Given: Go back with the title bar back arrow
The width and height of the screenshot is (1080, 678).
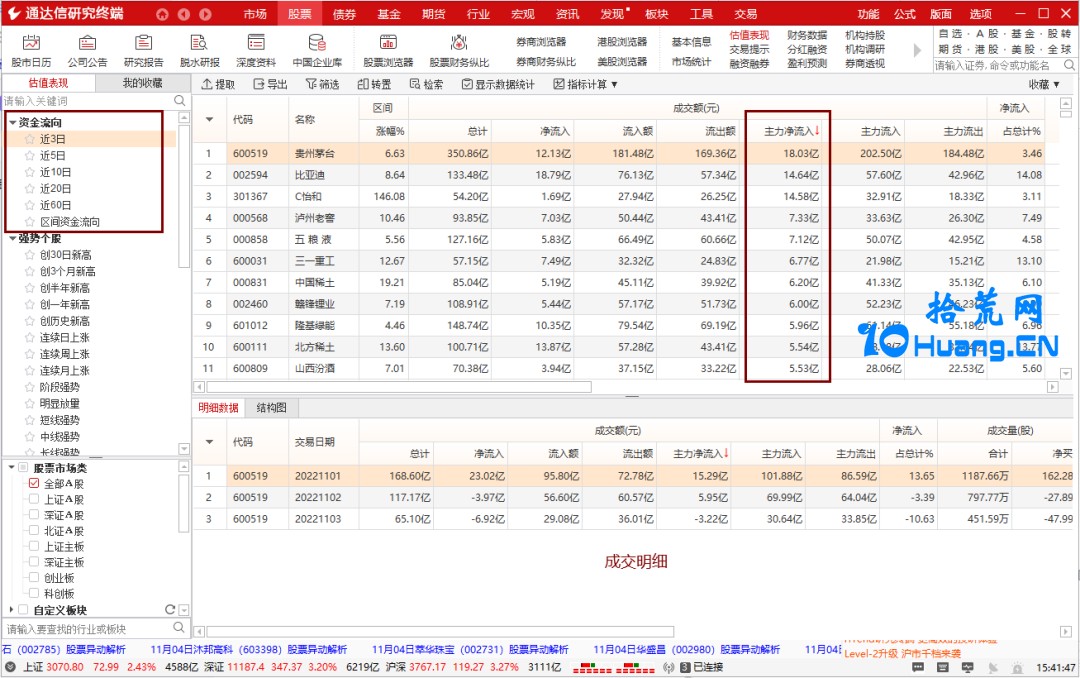Looking at the screenshot, I should (x=184, y=14).
